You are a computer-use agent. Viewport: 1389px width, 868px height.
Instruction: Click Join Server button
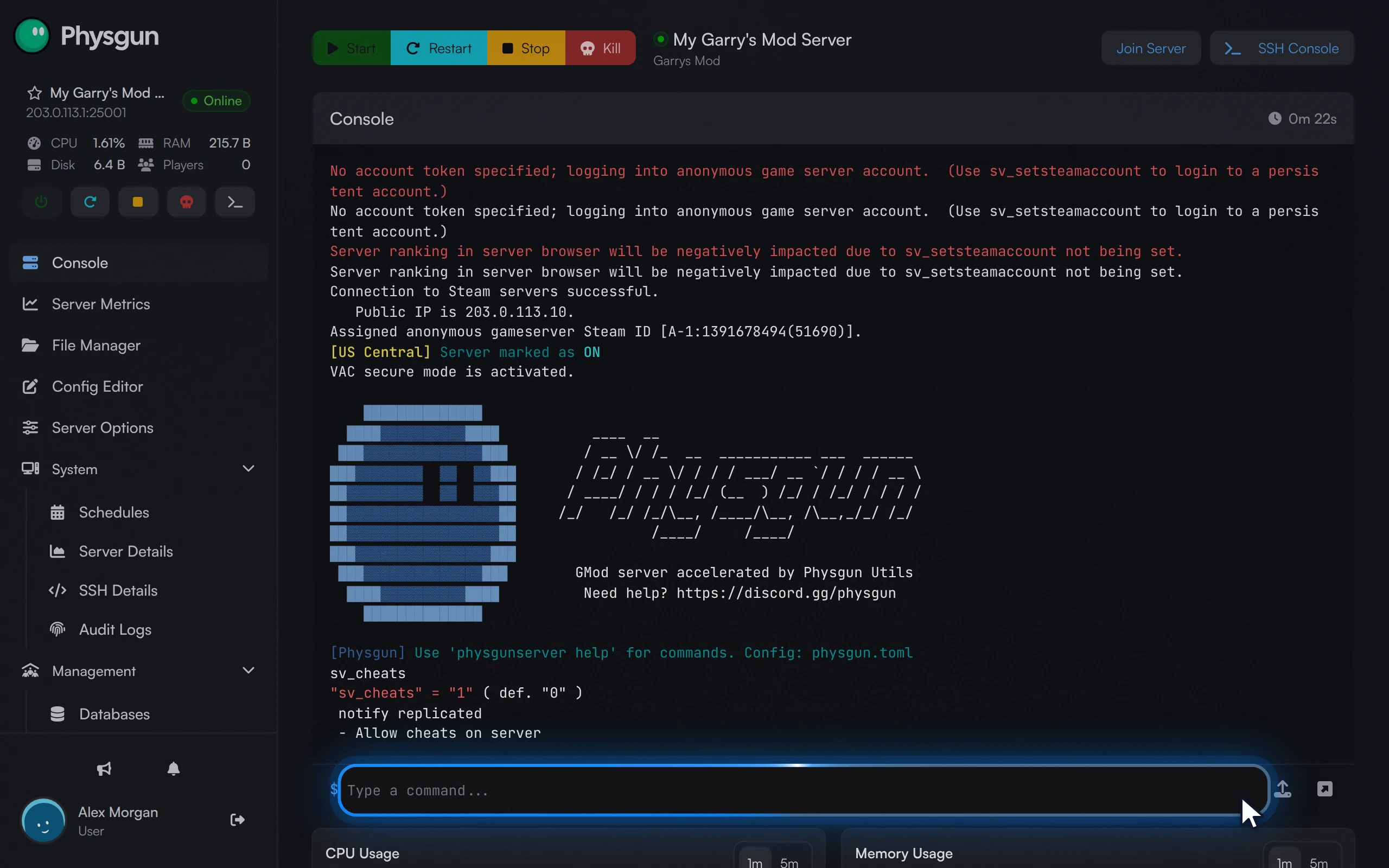pos(1151,48)
